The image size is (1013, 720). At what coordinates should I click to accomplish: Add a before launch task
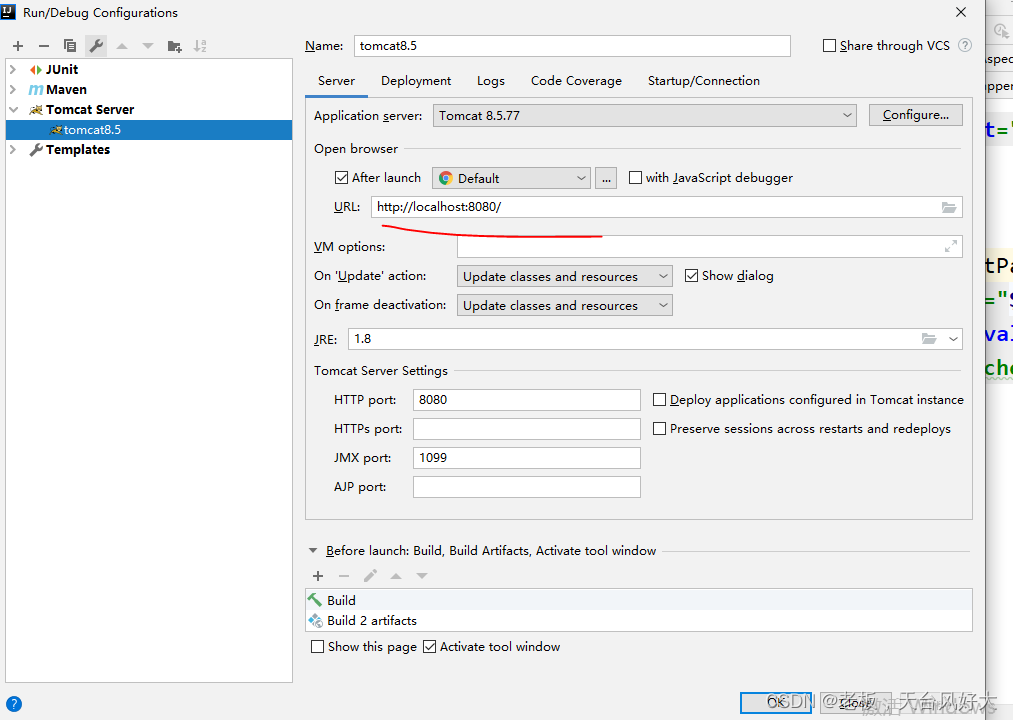click(x=318, y=576)
